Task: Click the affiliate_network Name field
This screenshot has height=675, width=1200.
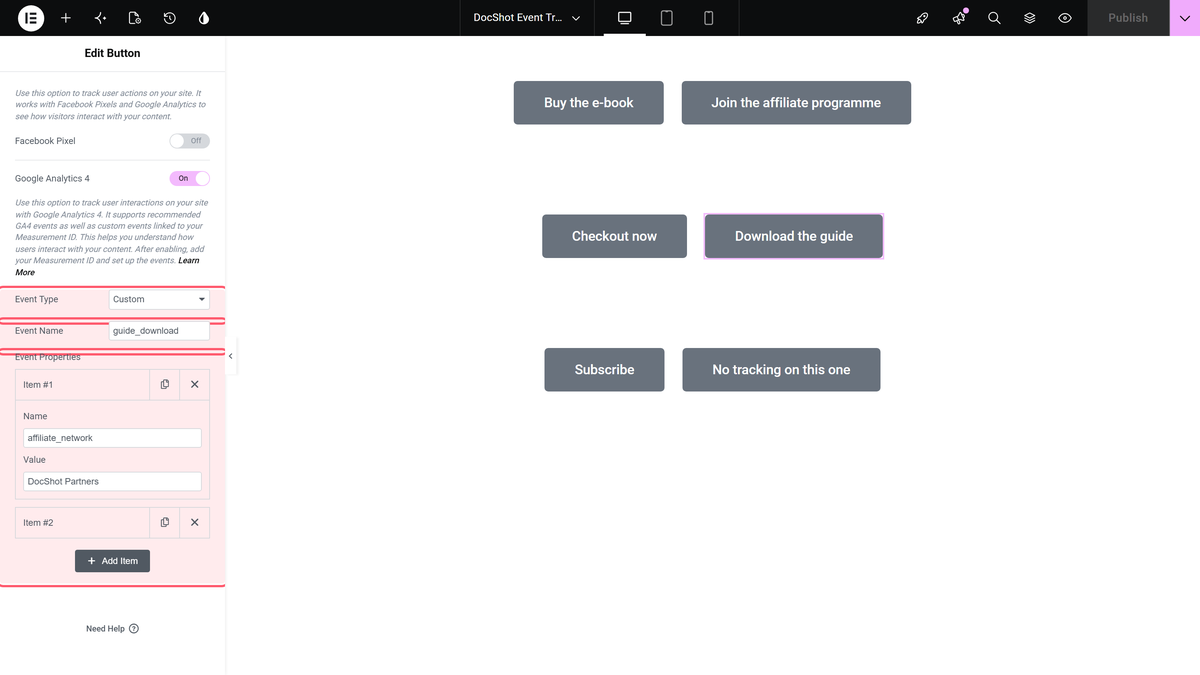Action: [112, 438]
